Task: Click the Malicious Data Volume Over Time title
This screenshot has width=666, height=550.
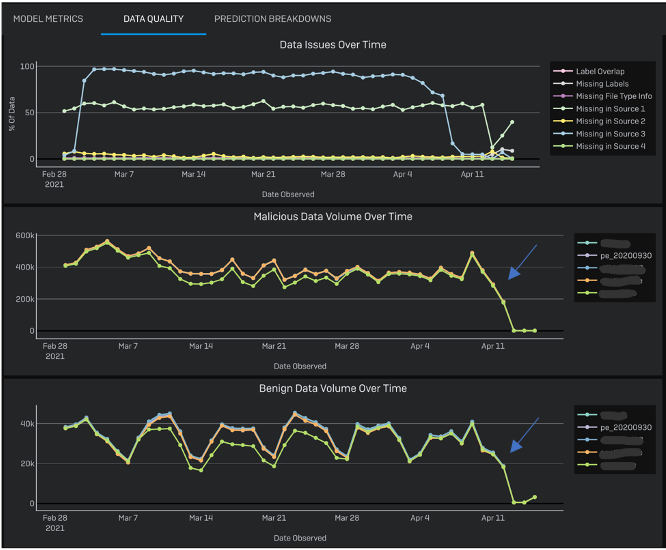Action: pyautogui.click(x=333, y=217)
